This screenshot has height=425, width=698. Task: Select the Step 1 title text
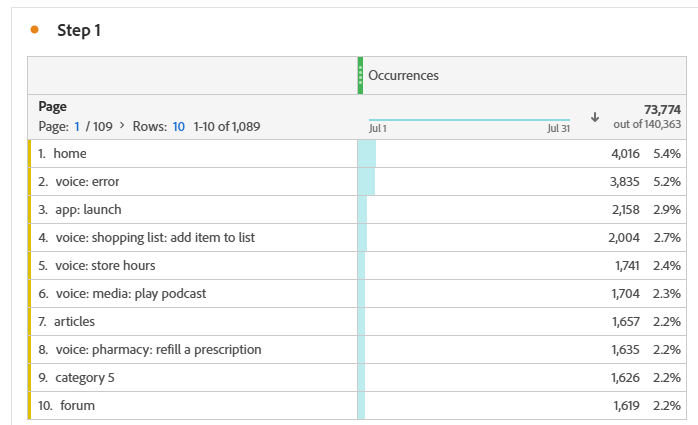pyautogui.click(x=79, y=31)
